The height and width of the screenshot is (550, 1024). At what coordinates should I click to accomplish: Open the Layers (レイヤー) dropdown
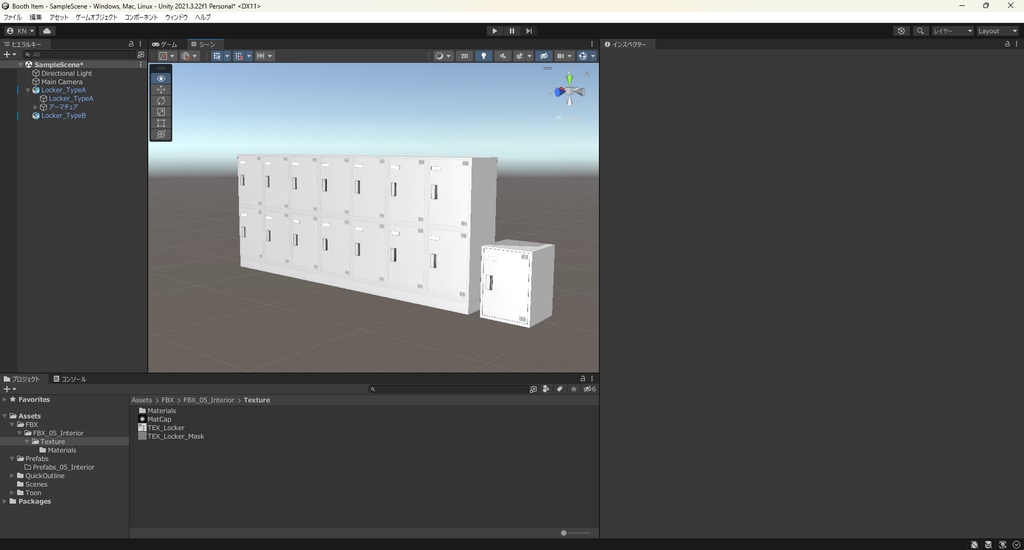[x=952, y=31]
